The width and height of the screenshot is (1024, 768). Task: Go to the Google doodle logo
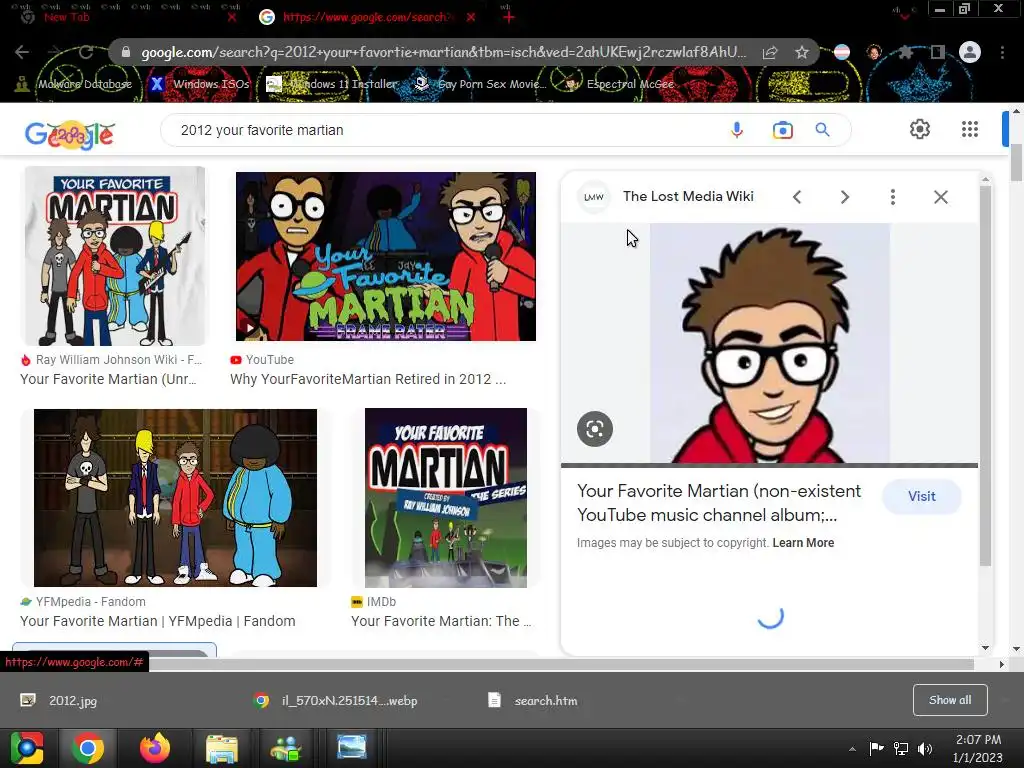click(70, 135)
